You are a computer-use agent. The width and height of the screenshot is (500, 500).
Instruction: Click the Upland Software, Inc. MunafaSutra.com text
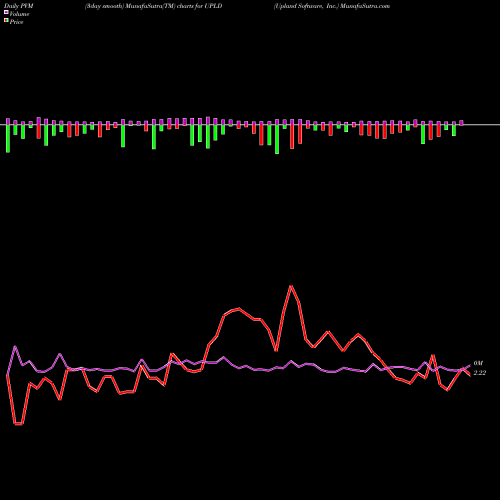(332, 6)
